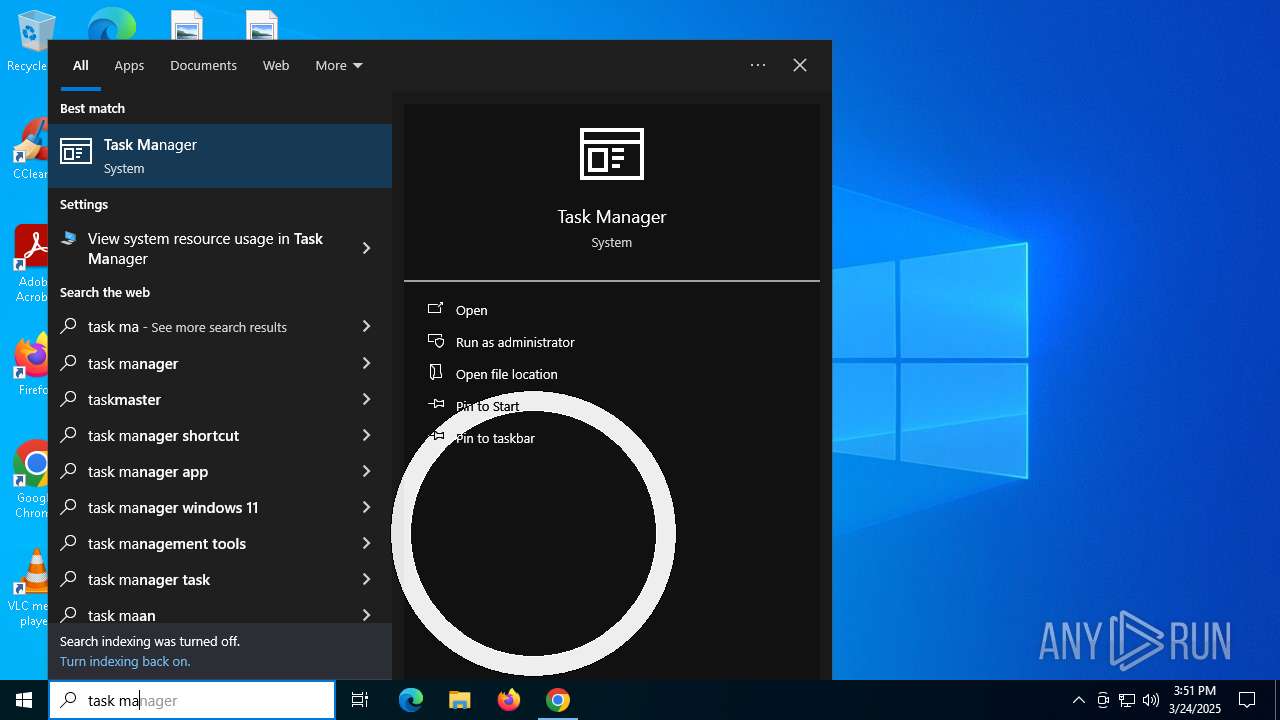
Task: Switch to the Documents search tab
Action: [x=203, y=65]
